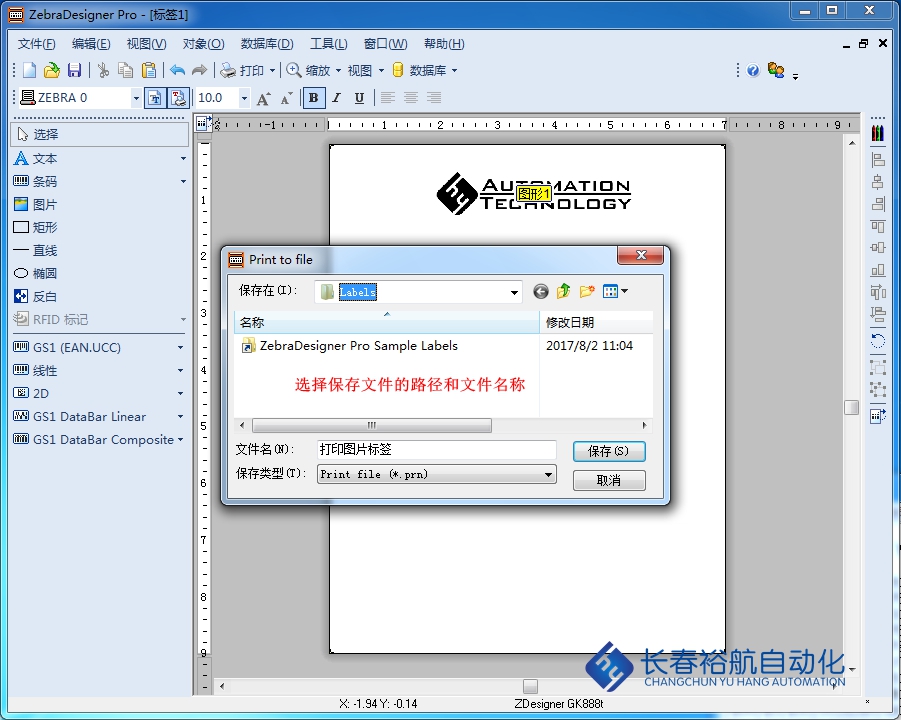Screen dimensions: 901x720
Task: Click the copy icon in the toolbar
Action: [x=125, y=70]
